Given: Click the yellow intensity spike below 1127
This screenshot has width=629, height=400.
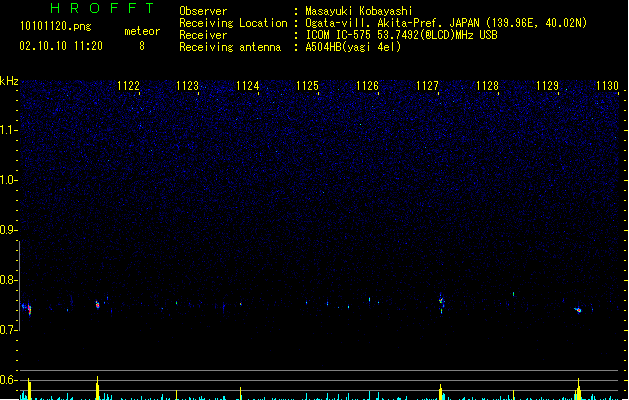Looking at the screenshot, I should (x=440, y=392).
